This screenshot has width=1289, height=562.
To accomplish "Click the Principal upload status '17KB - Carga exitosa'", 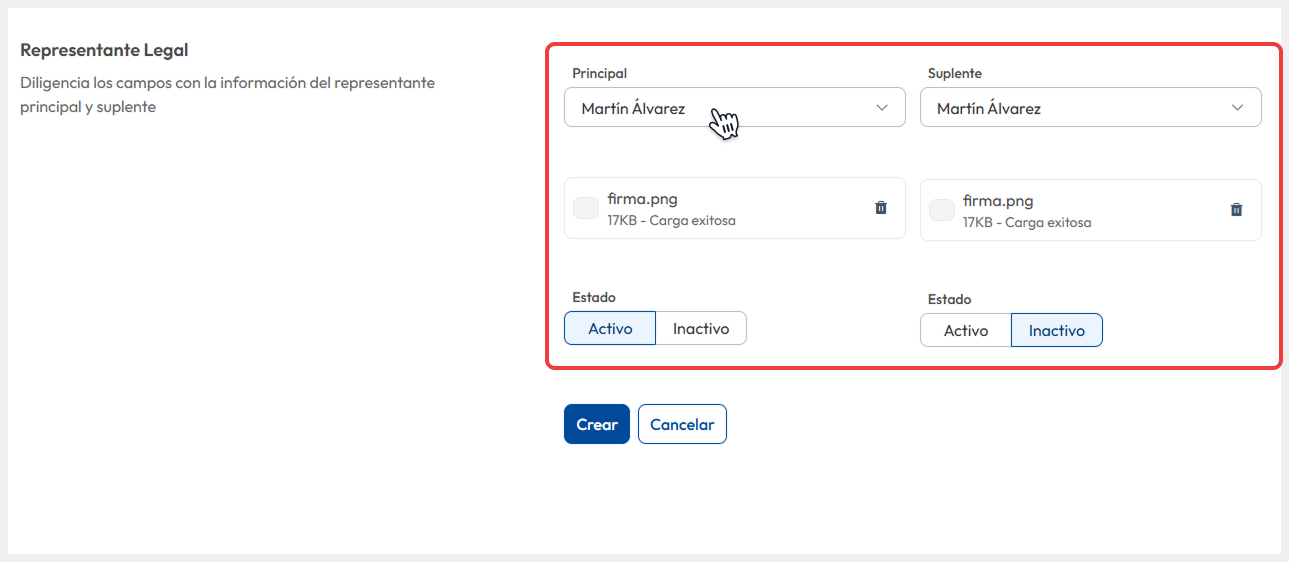I will point(671,220).
